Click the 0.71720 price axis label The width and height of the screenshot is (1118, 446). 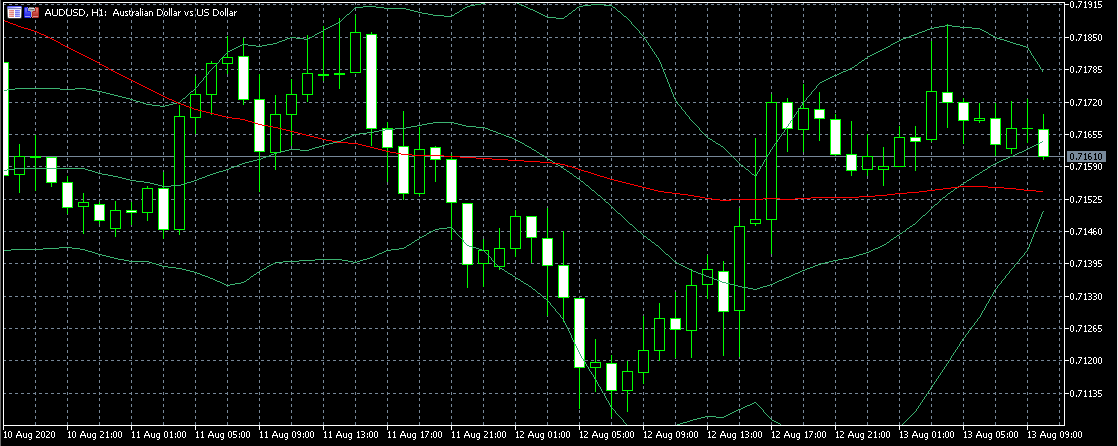pos(1085,102)
